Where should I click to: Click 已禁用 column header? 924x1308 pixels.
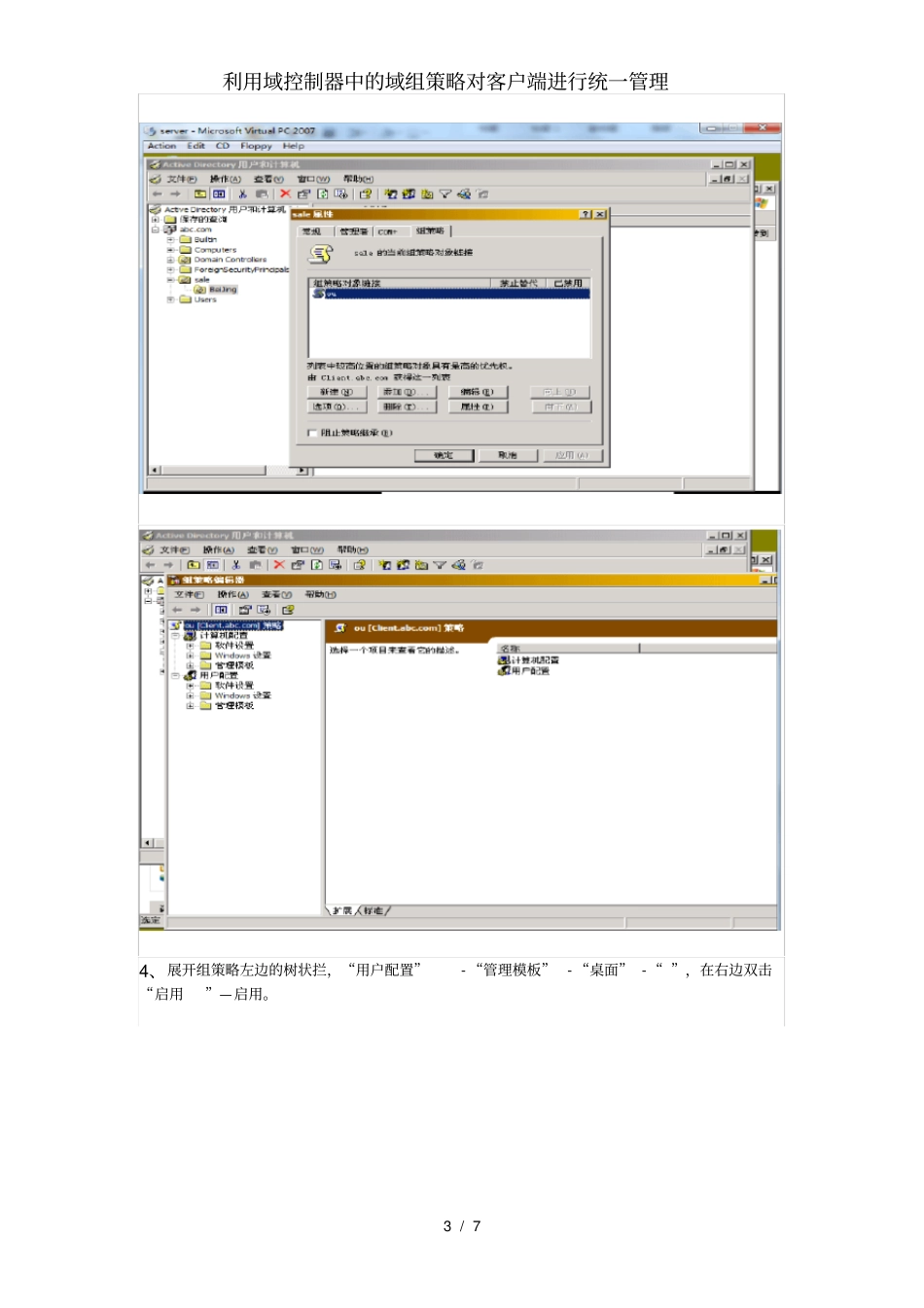(x=570, y=283)
